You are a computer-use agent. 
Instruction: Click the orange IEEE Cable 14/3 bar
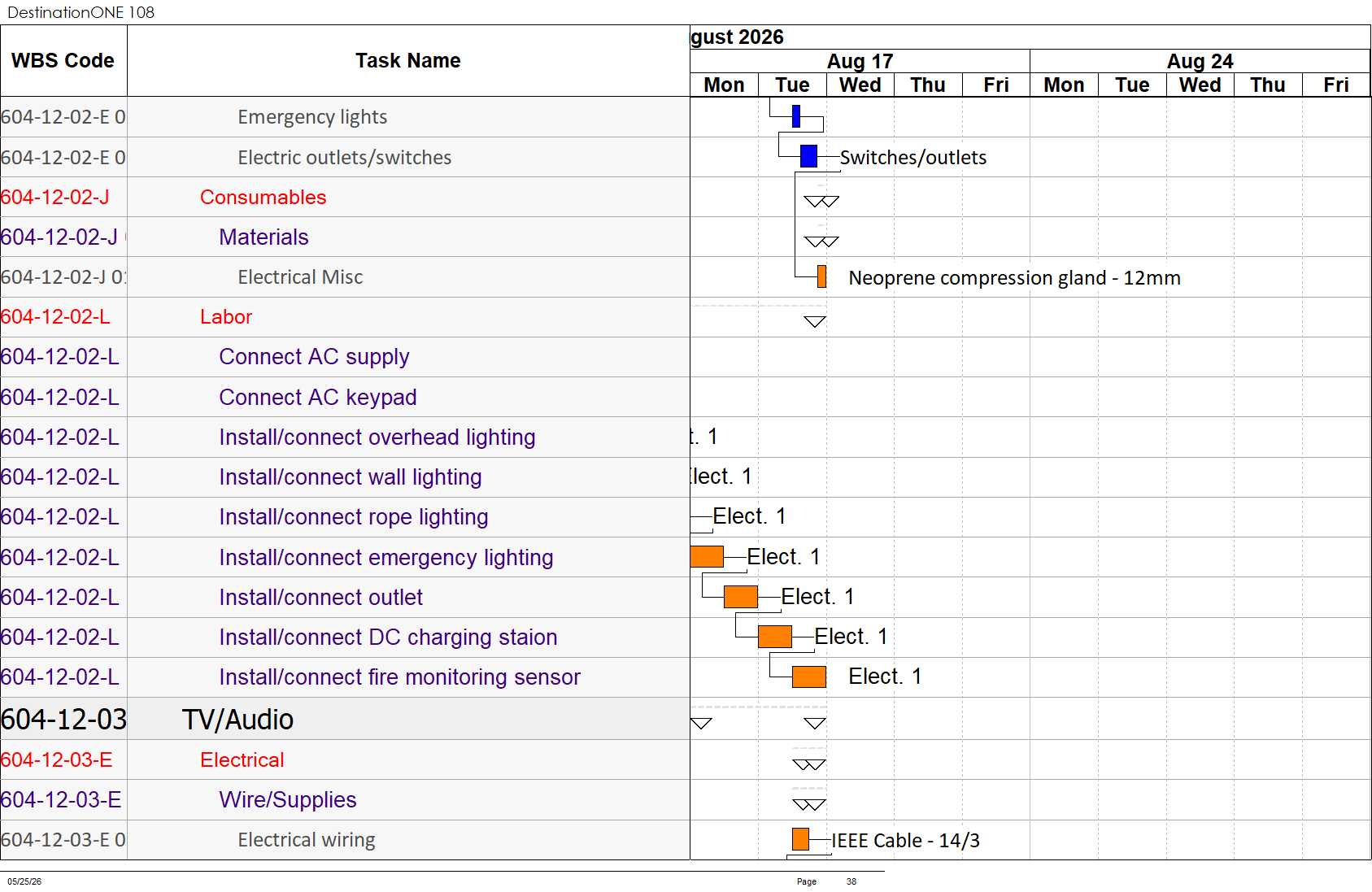pos(800,839)
